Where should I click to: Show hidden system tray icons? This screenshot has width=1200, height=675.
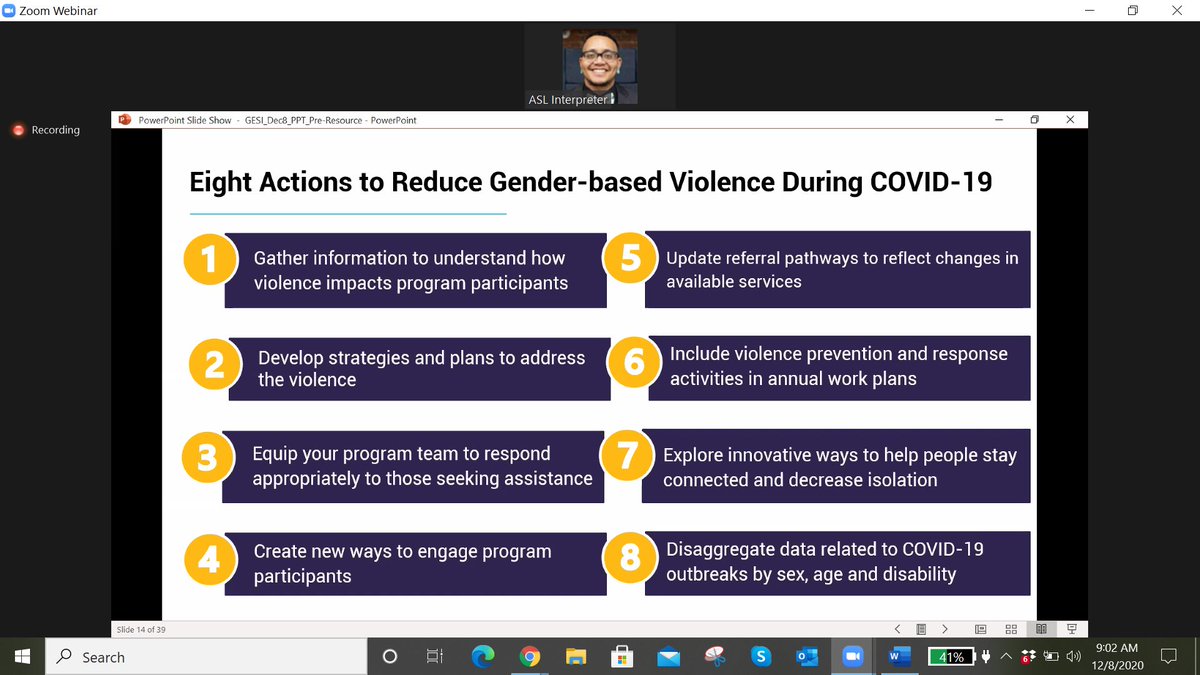1006,657
